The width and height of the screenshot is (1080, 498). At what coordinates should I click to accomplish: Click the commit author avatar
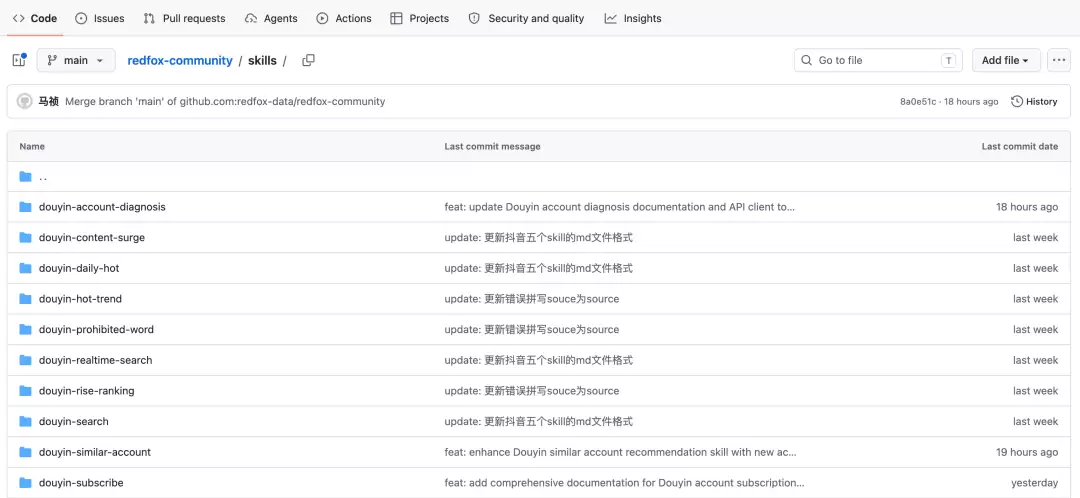(25, 101)
